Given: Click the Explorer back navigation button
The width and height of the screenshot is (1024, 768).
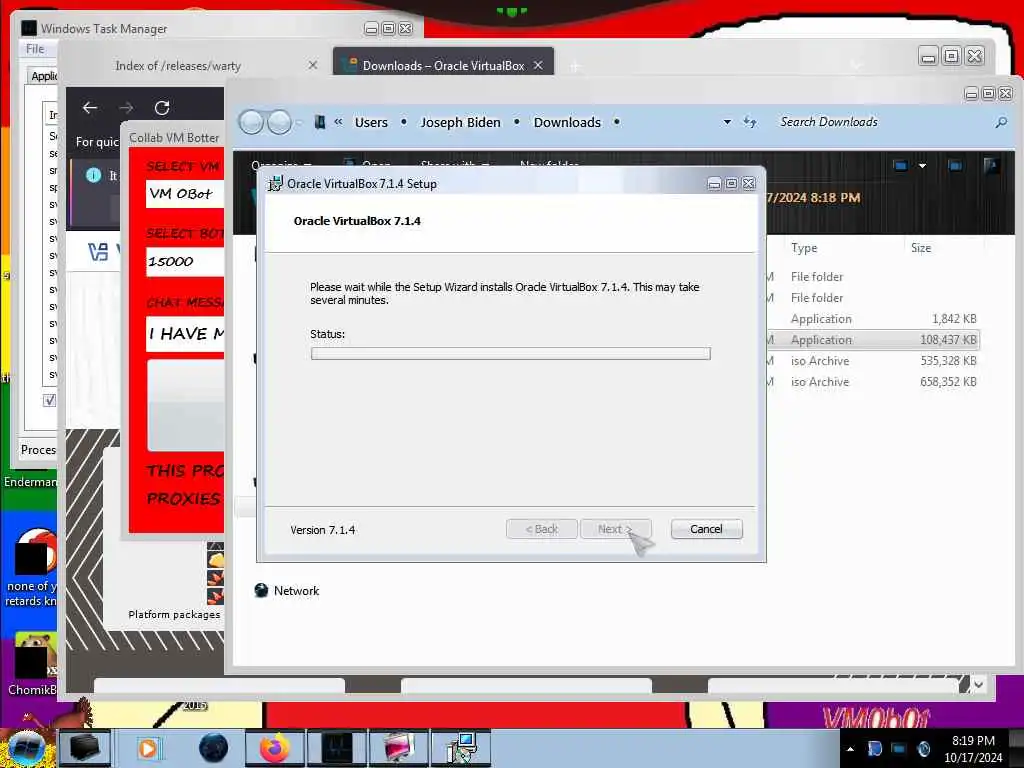Looking at the screenshot, I should pyautogui.click(x=251, y=122).
